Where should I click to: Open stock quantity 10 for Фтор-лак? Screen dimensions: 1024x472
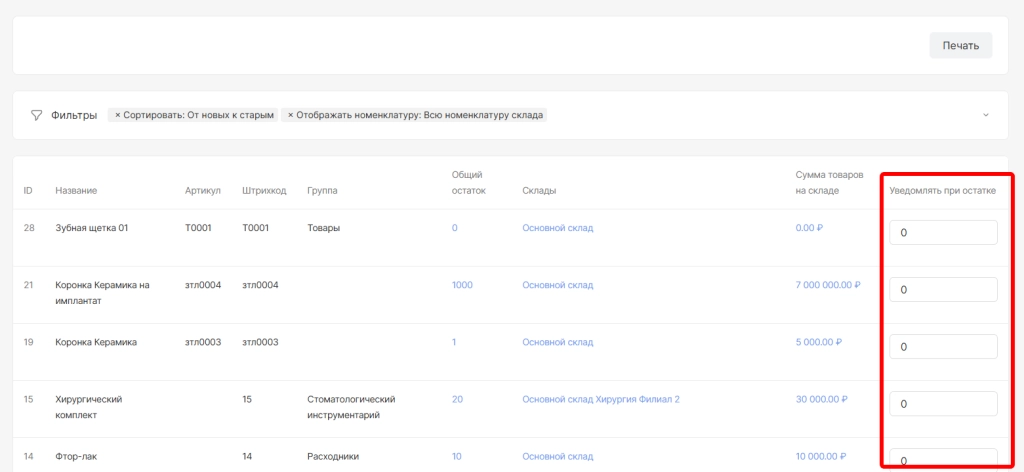(x=456, y=457)
